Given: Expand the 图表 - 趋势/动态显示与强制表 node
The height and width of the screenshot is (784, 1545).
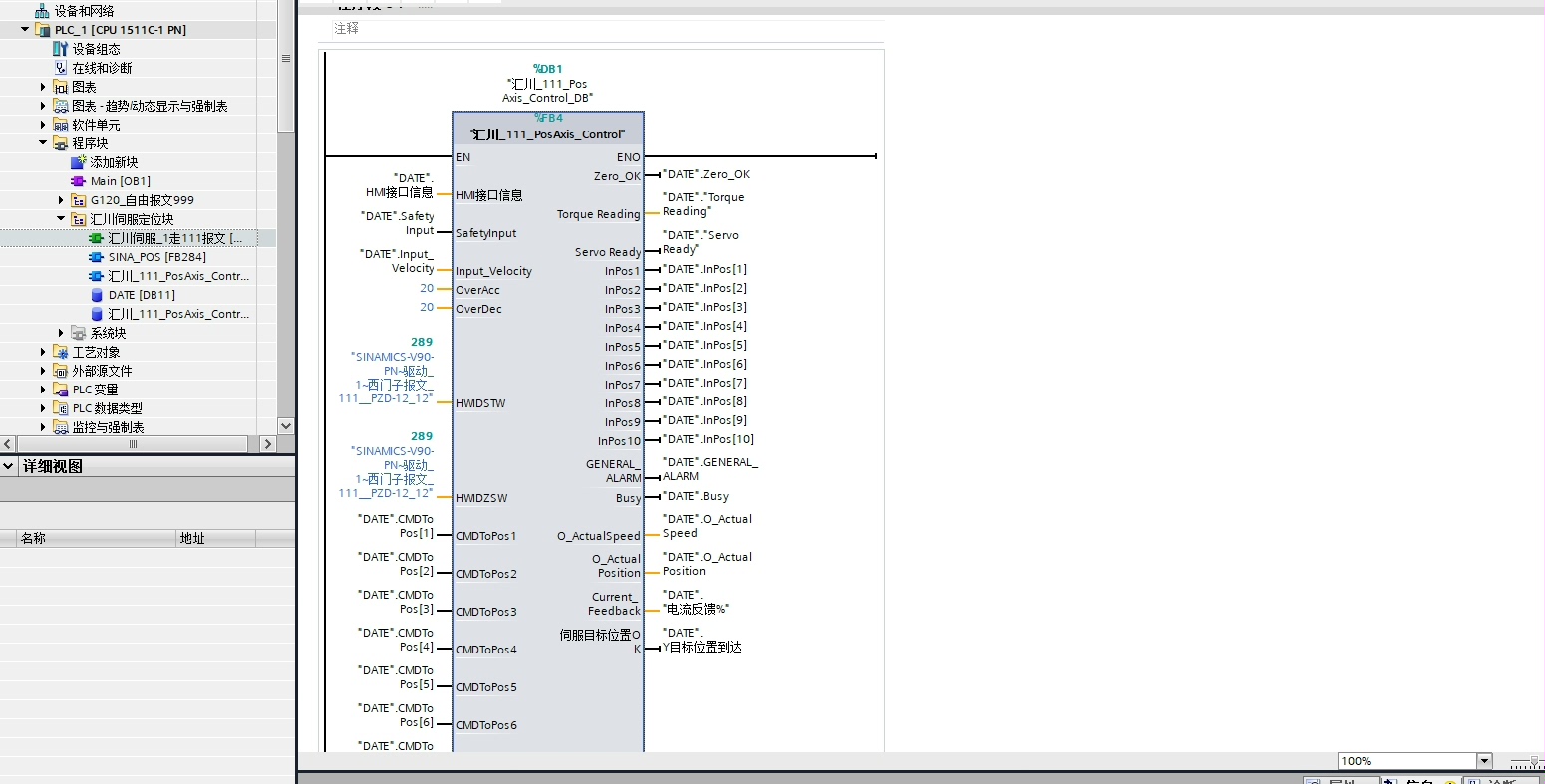Looking at the screenshot, I should pos(43,106).
